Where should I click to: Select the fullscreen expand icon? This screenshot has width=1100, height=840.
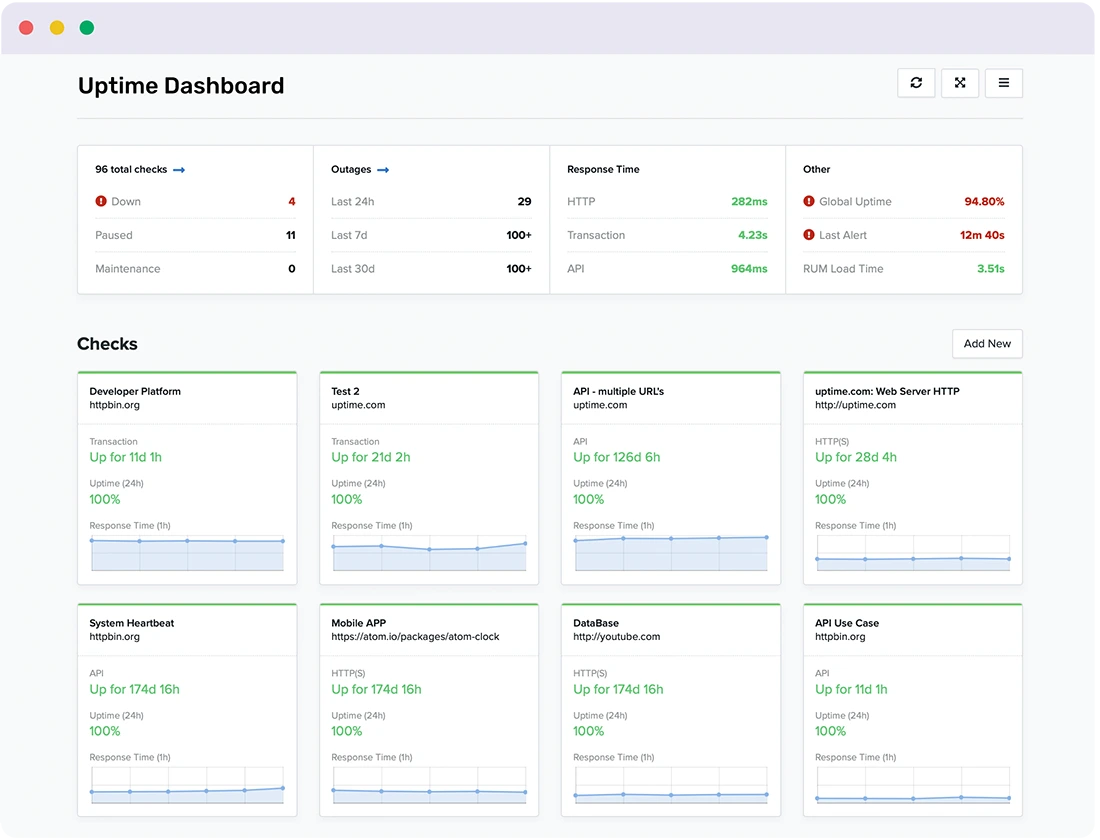pyautogui.click(x=960, y=83)
